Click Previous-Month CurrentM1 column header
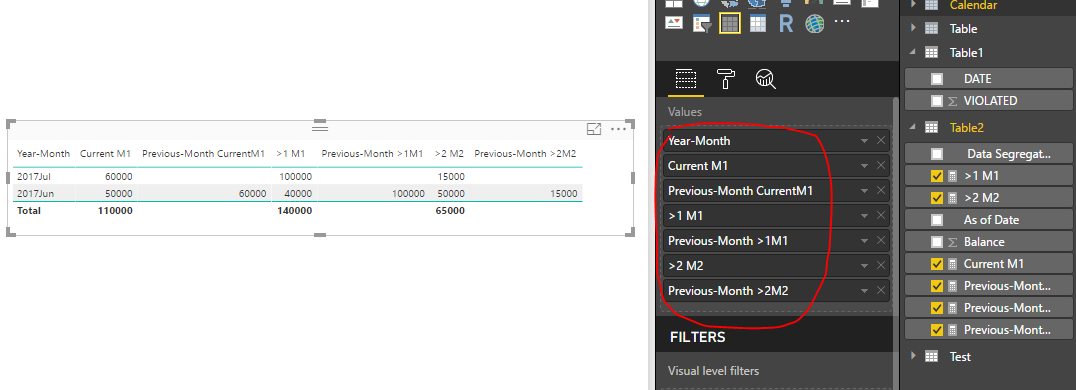This screenshot has width=1076, height=390. point(203,154)
